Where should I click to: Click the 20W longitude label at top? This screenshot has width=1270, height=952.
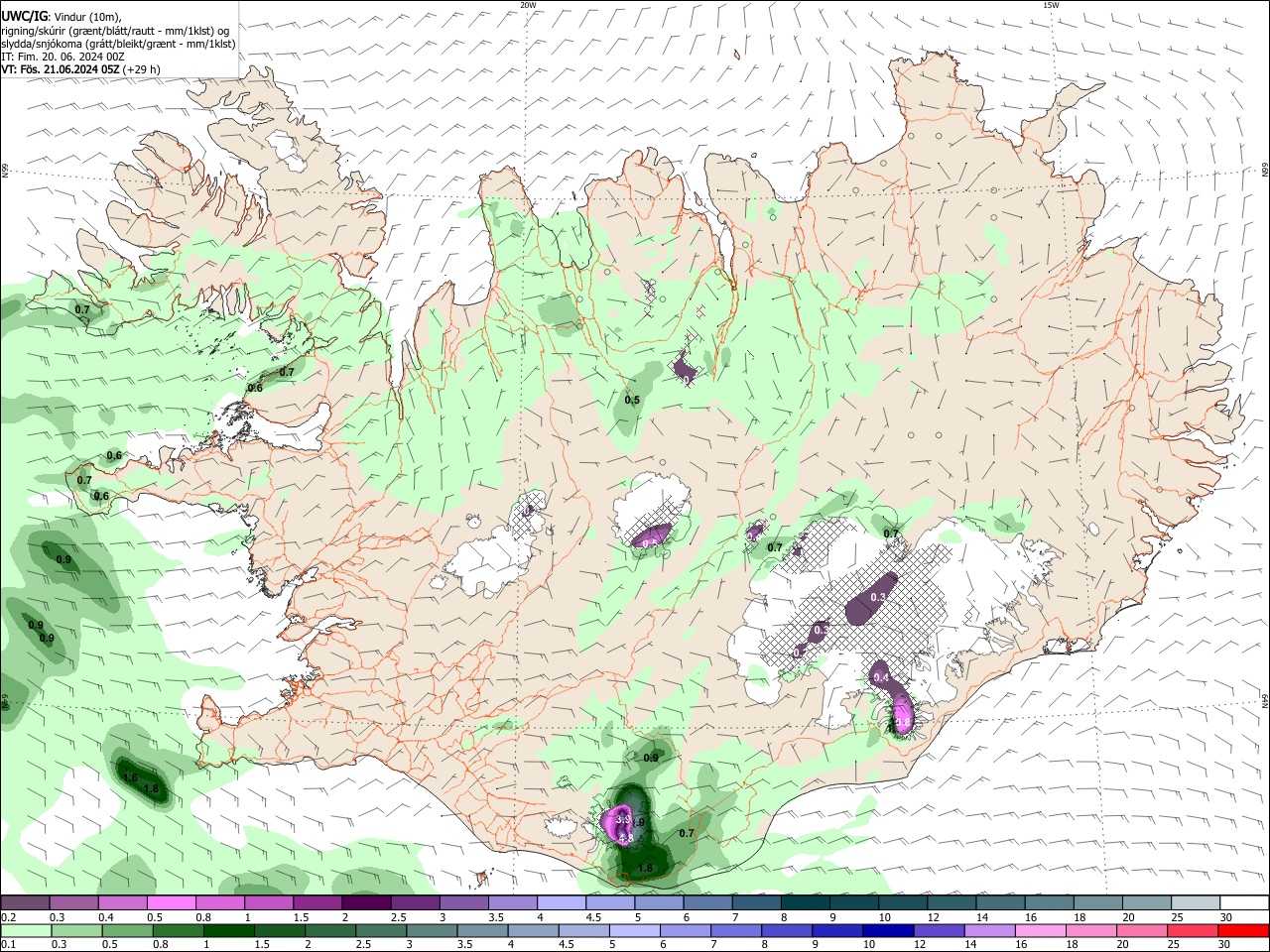pos(528,5)
